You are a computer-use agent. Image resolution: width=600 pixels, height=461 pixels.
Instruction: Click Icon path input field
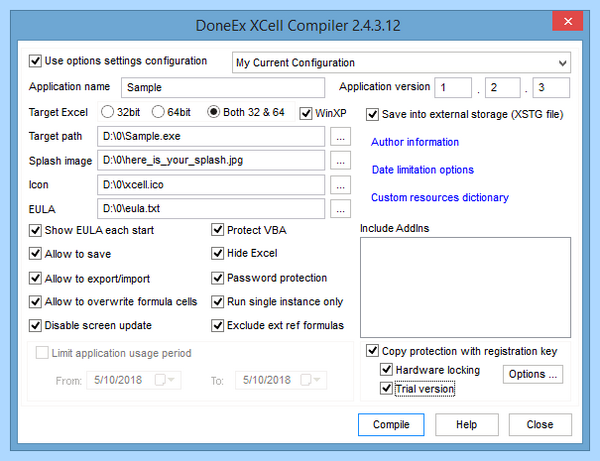[x=211, y=185]
